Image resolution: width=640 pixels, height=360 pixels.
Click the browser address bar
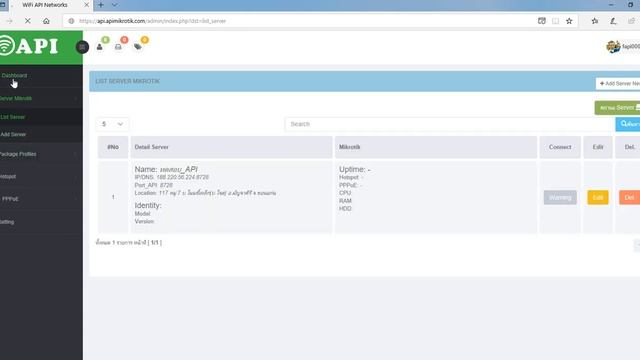pos(300,21)
